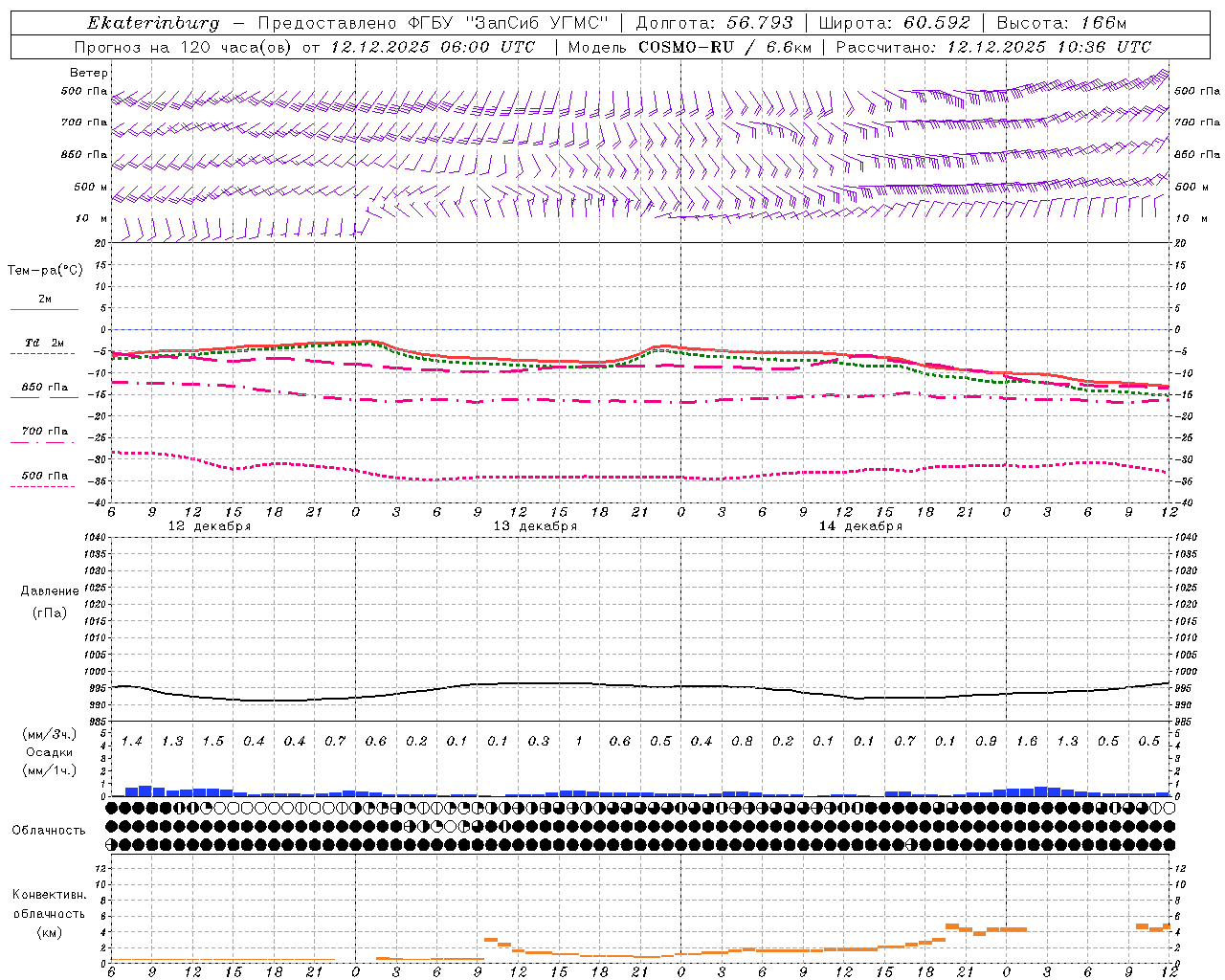Click the Тем-ра(°C) panel label
This screenshot has height=980, width=1225.
[x=45, y=271]
